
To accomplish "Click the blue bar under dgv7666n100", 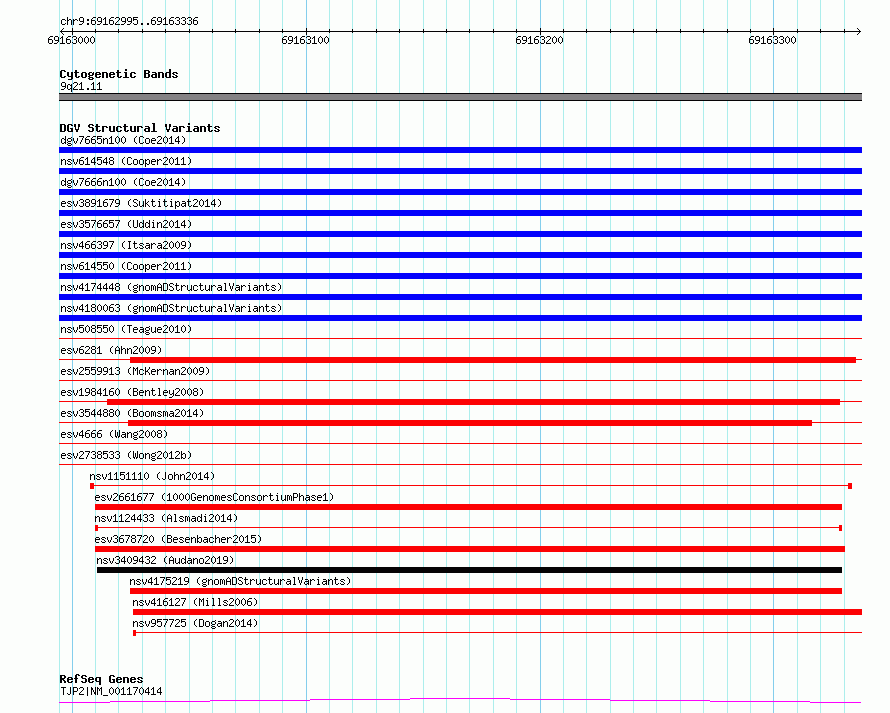I will coord(460,192).
